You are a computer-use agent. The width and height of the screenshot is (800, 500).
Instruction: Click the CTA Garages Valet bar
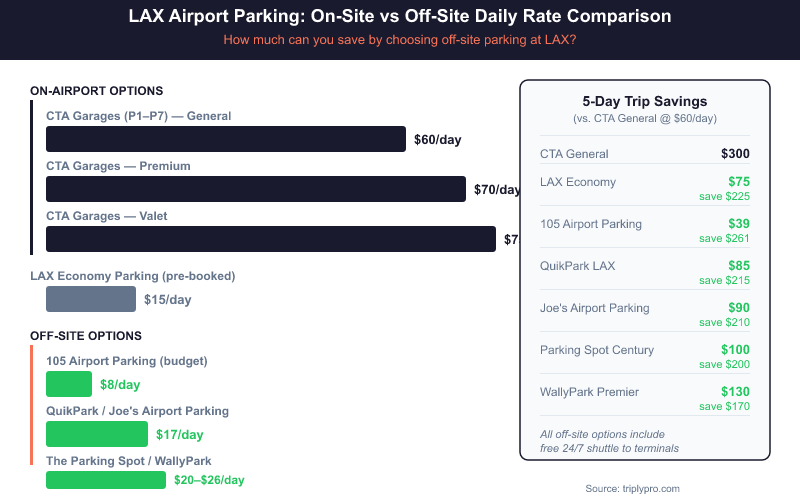tap(270, 239)
